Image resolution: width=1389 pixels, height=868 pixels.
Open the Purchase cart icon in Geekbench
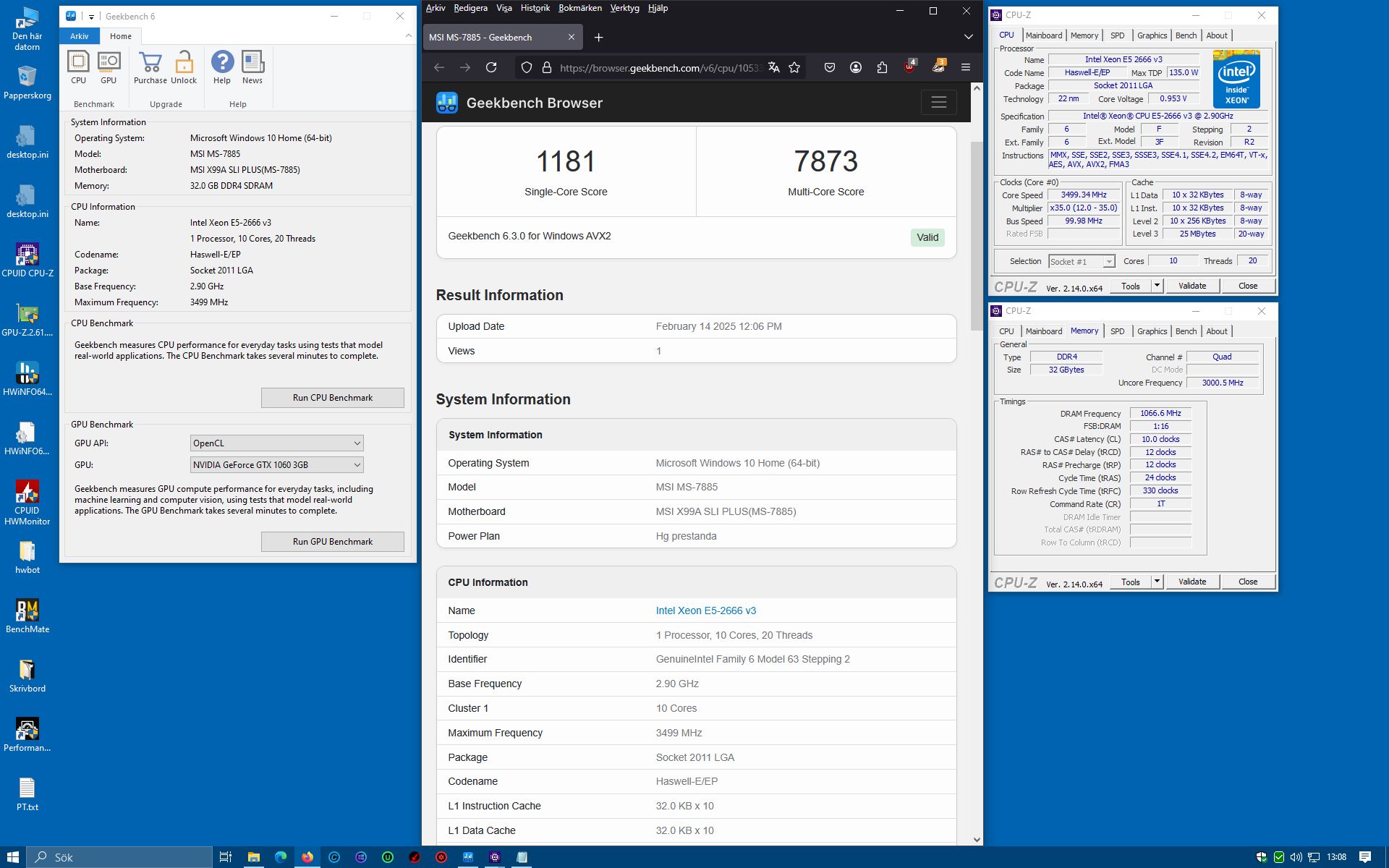coord(150,67)
